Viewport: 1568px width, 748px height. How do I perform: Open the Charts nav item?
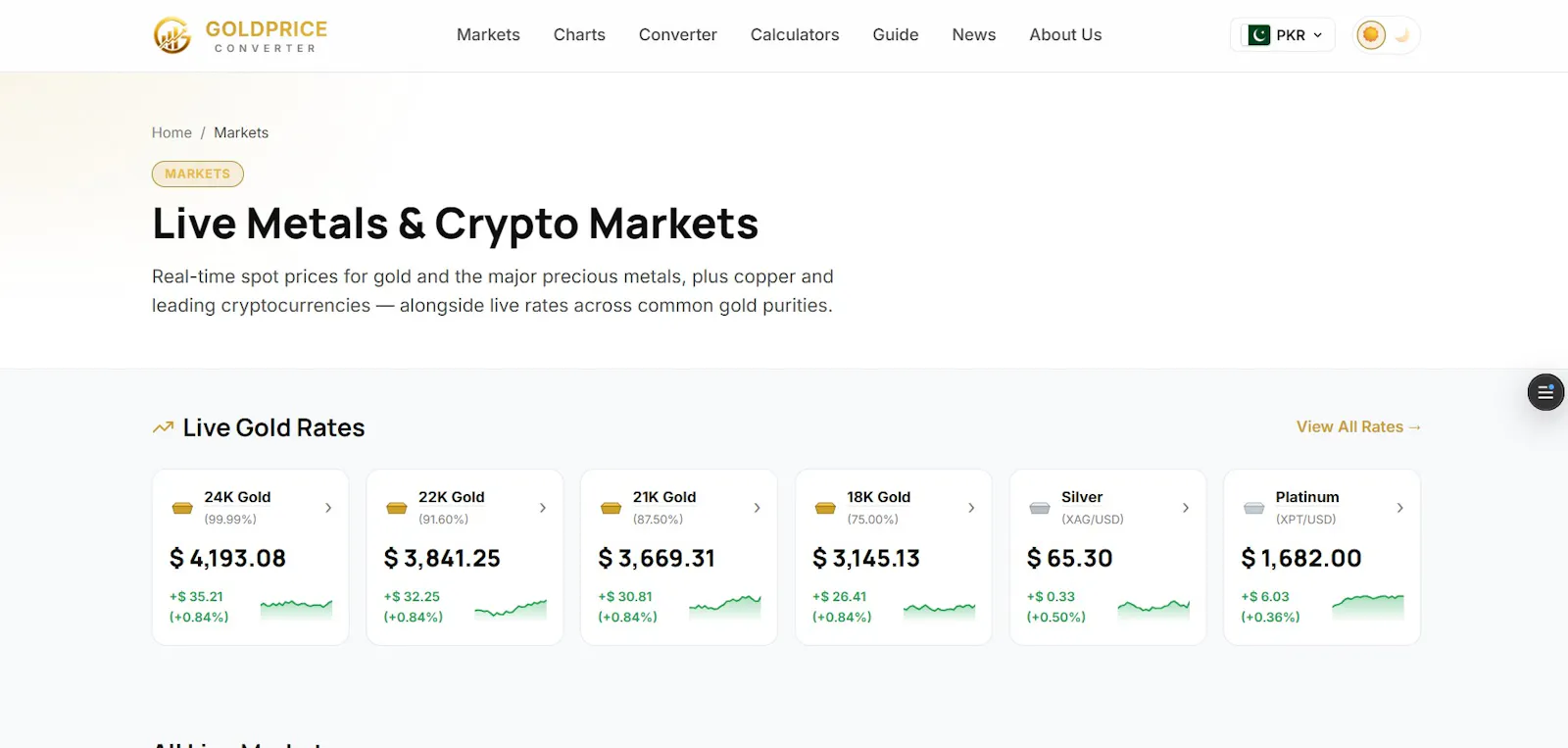(579, 35)
